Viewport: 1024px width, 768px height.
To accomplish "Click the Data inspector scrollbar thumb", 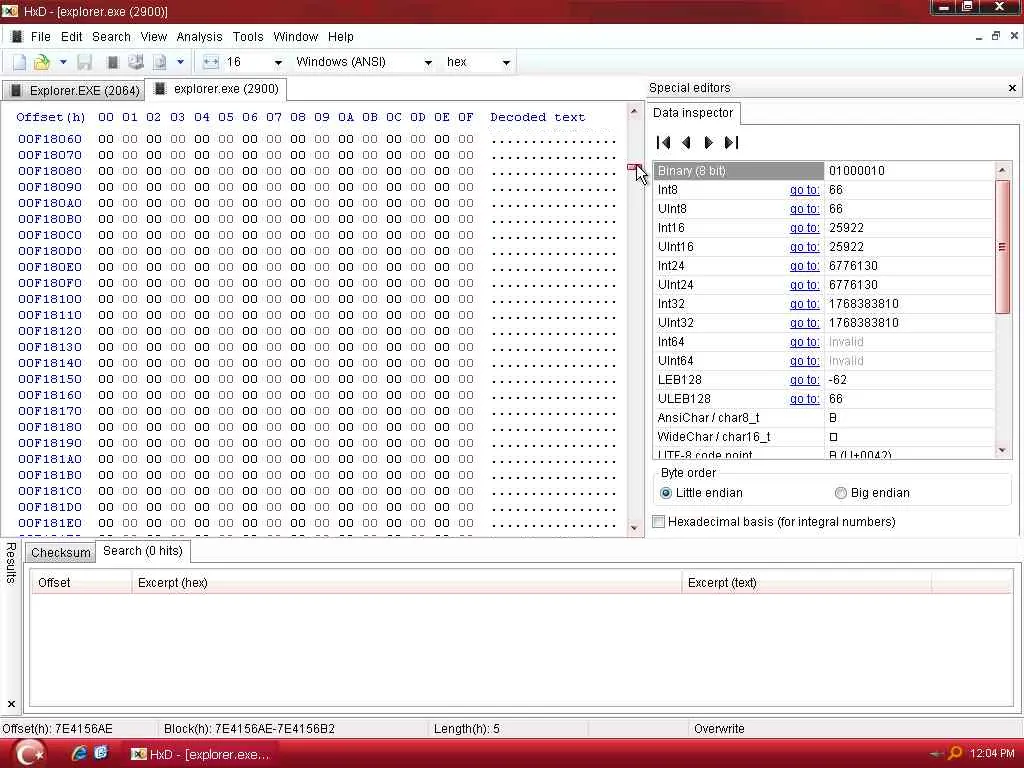I will coord(1002,246).
